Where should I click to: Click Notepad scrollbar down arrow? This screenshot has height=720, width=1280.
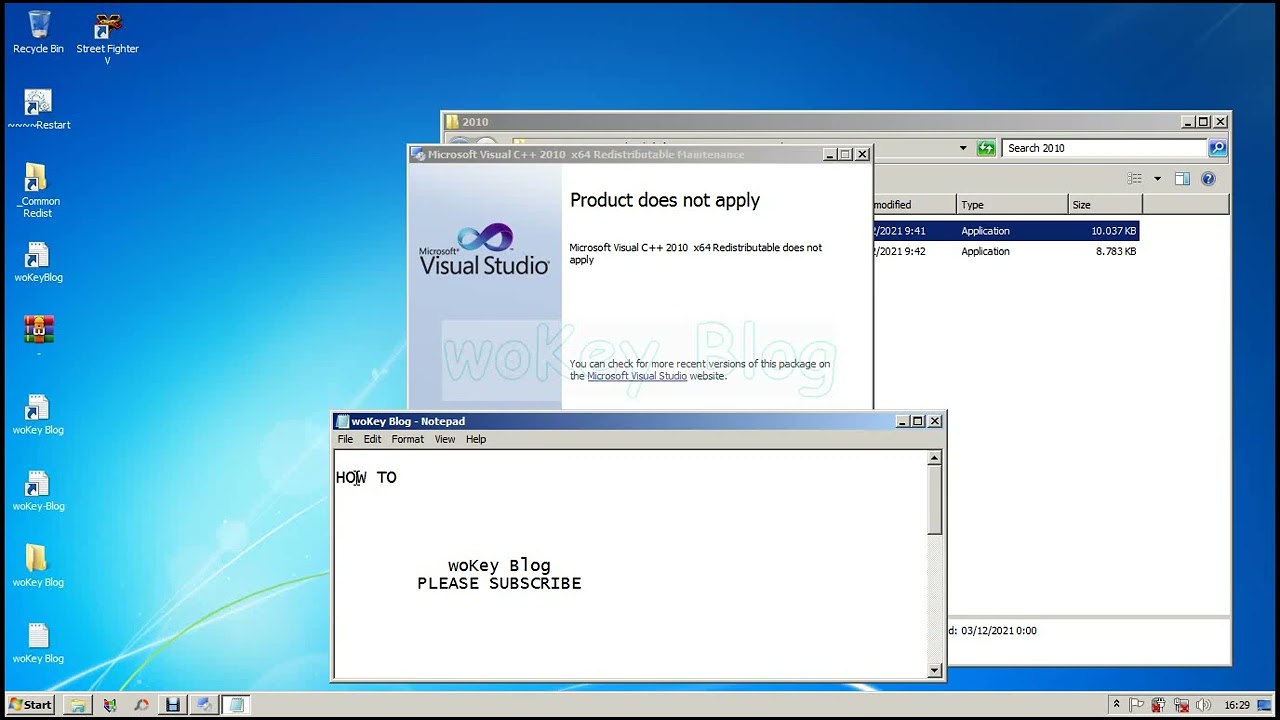(934, 670)
